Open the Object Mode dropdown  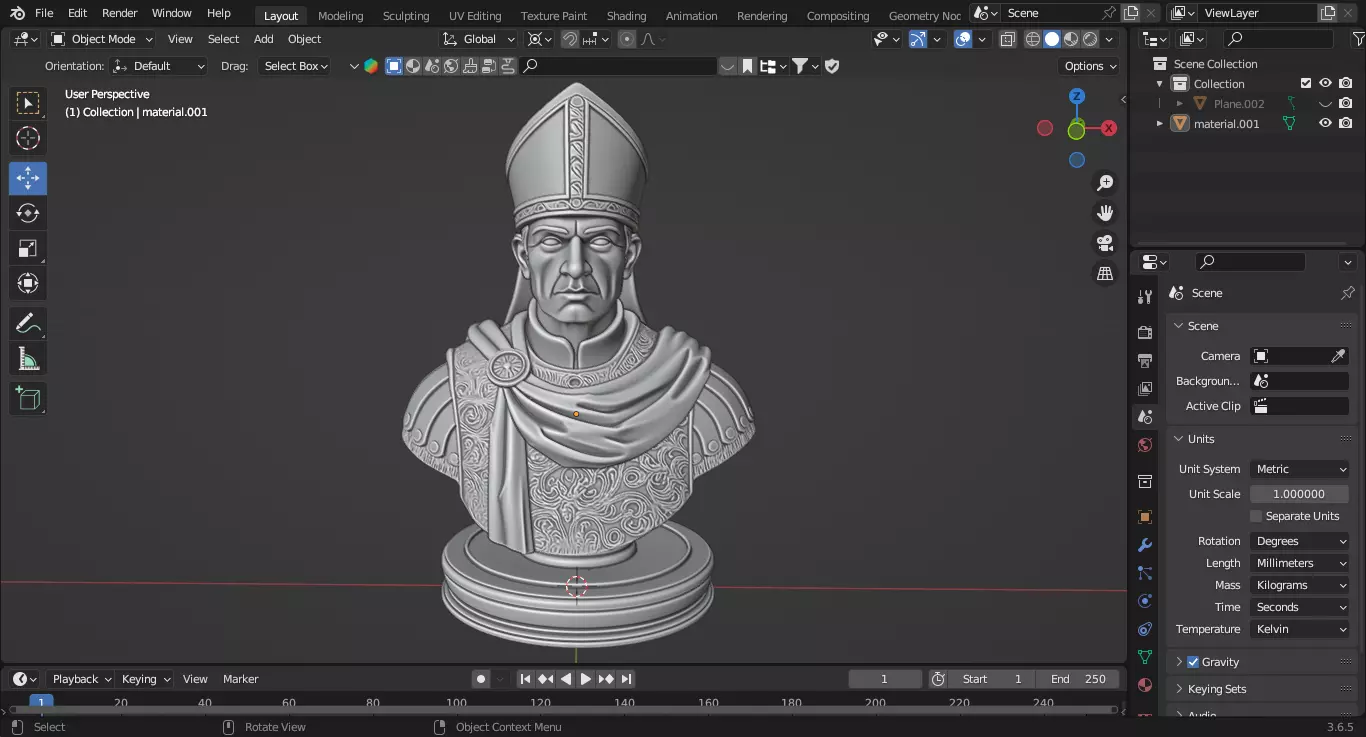[x=102, y=39]
